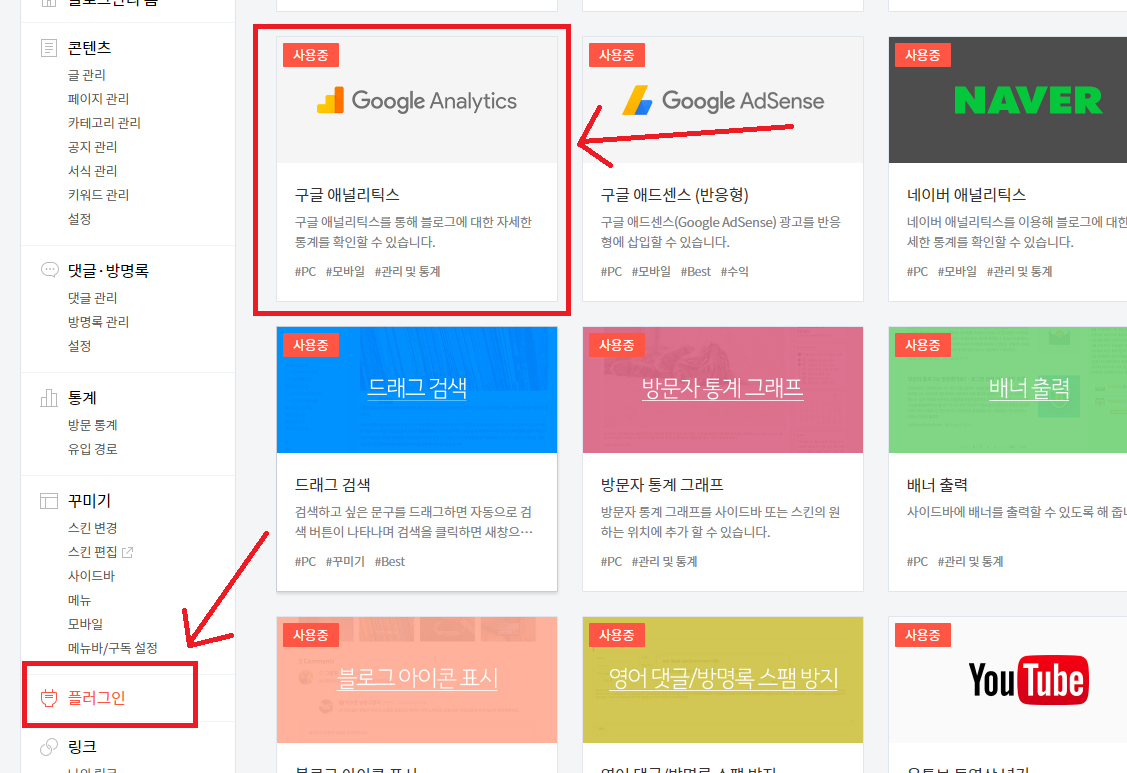Image resolution: width=1127 pixels, height=773 pixels.
Task: View 방문 통계
Action: point(92,425)
